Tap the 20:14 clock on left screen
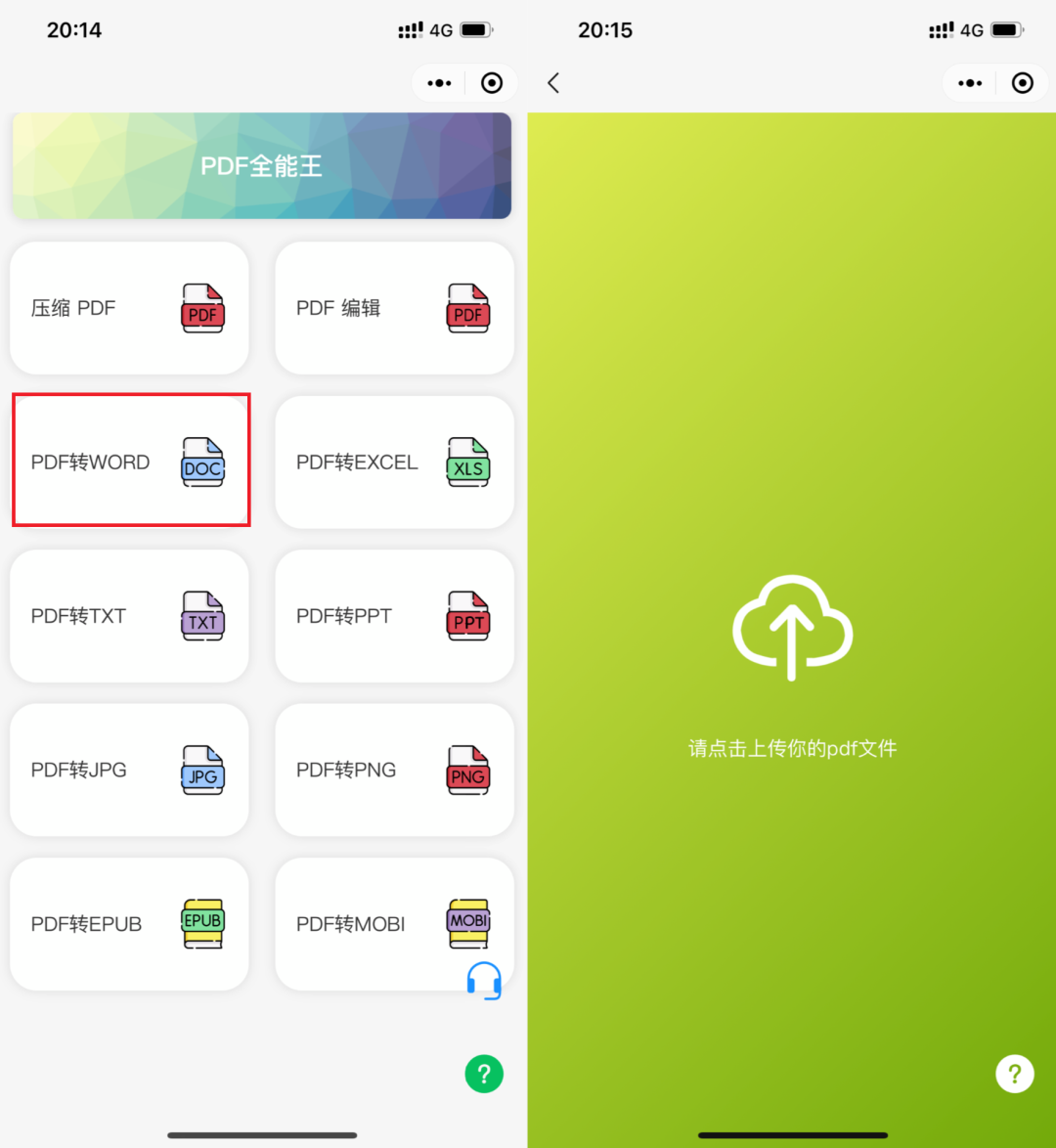The width and height of the screenshot is (1056, 1148). click(74, 30)
